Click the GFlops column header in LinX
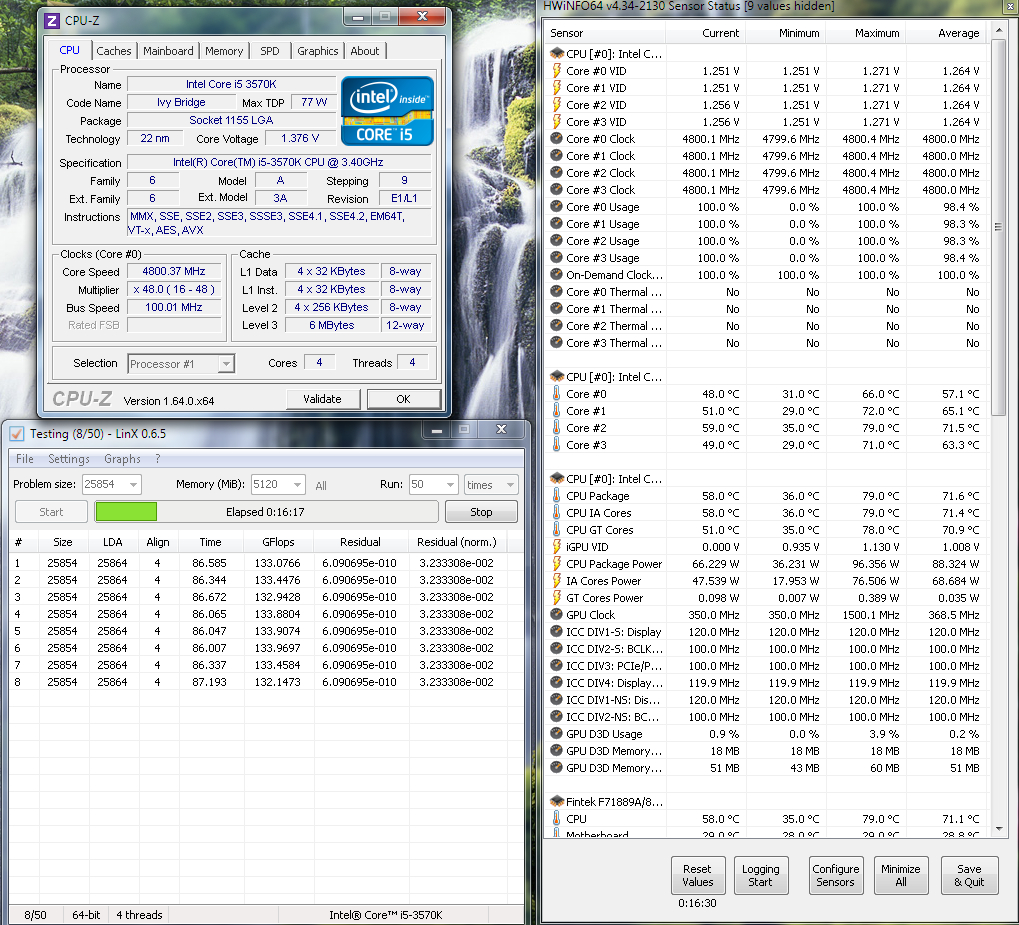Screen dimensions: 1019x925 point(278,541)
